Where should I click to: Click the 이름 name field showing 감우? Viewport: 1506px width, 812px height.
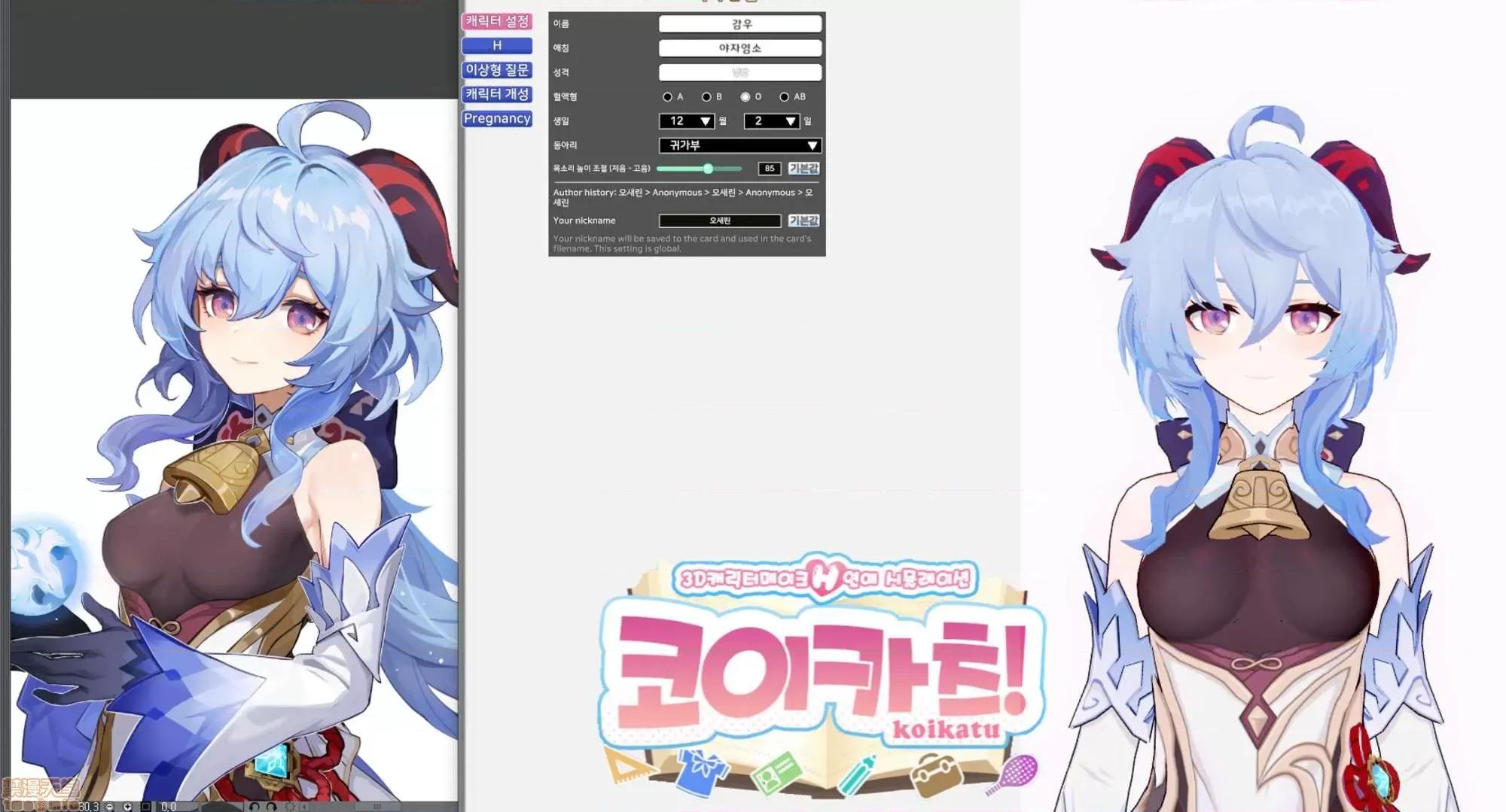(x=740, y=24)
